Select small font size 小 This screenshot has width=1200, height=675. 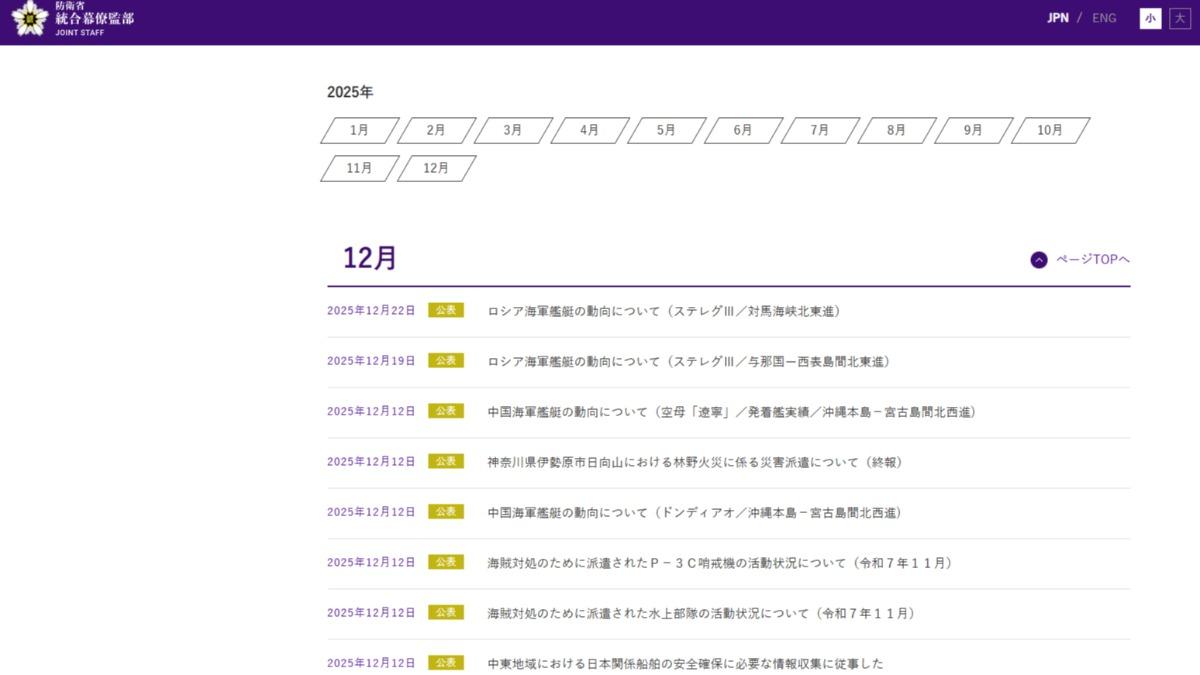1150,18
